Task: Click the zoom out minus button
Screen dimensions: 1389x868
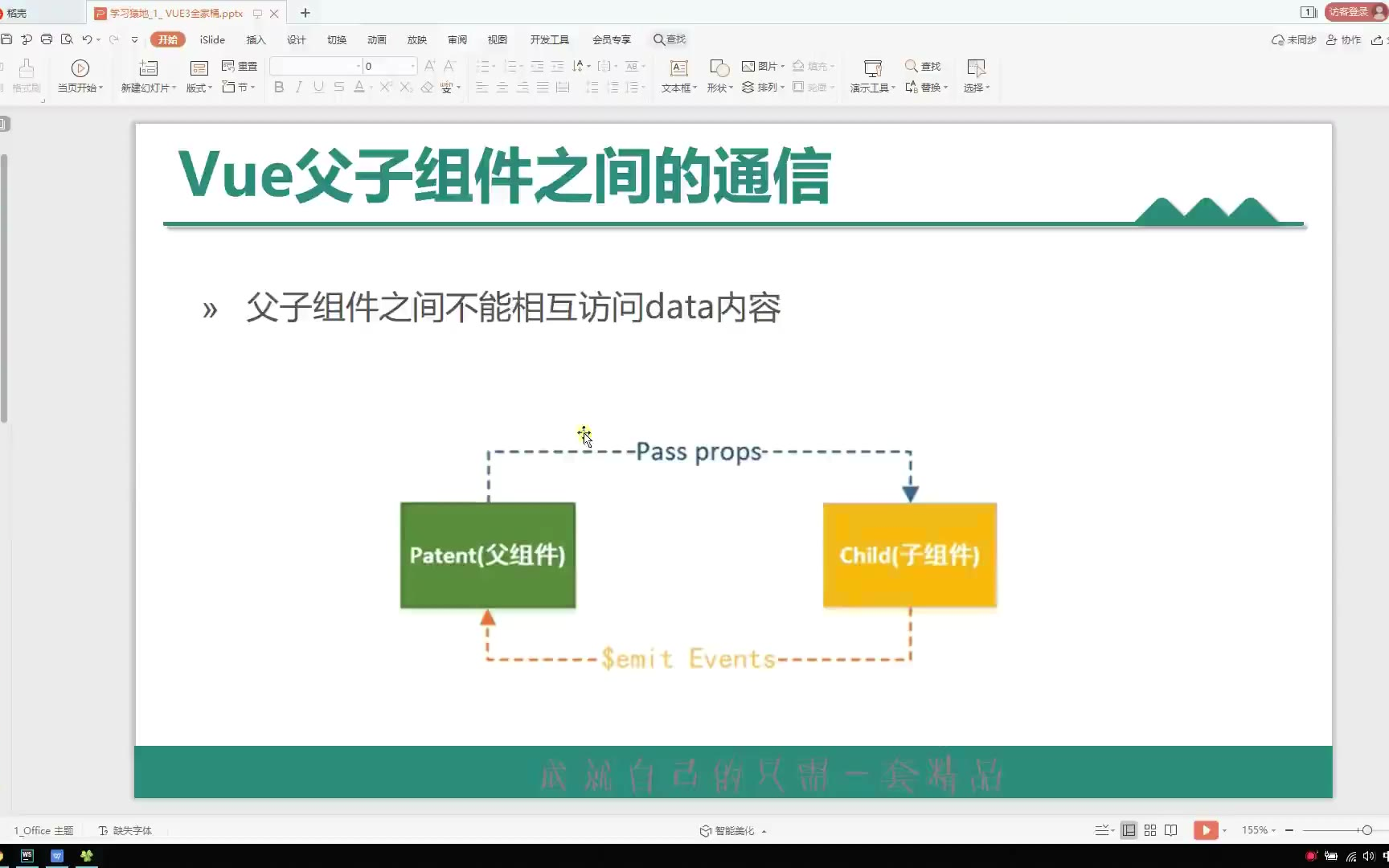Action: pyautogui.click(x=1289, y=830)
